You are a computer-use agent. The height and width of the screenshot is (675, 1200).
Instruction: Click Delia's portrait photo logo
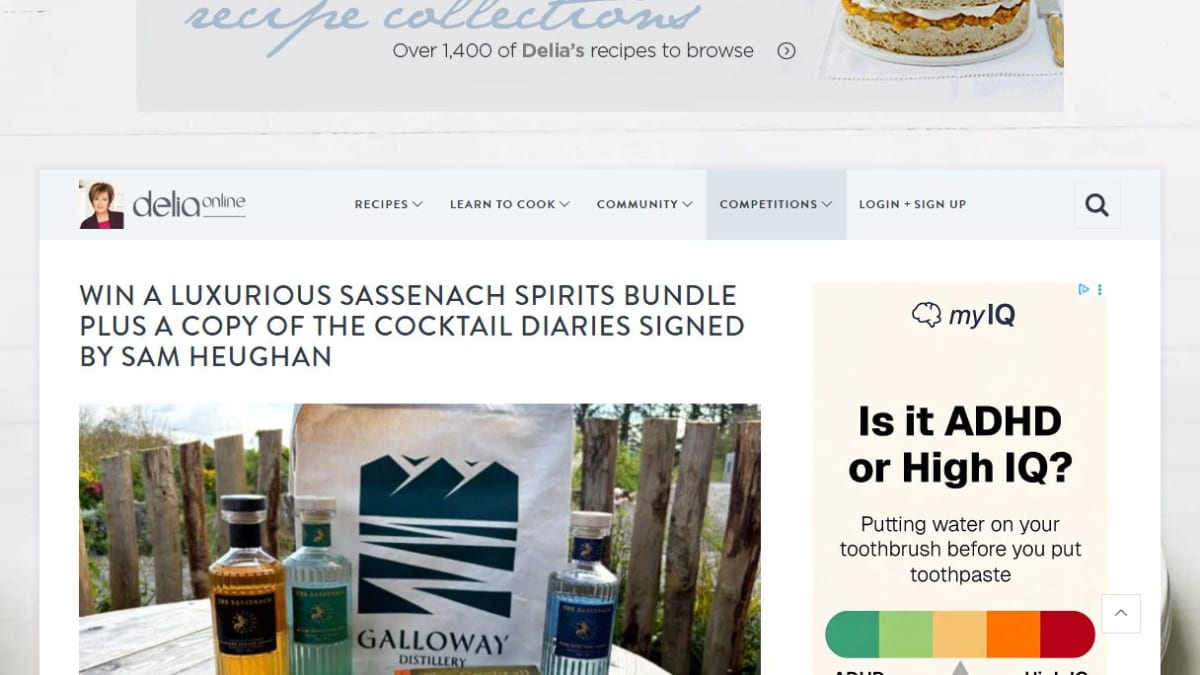pos(102,205)
